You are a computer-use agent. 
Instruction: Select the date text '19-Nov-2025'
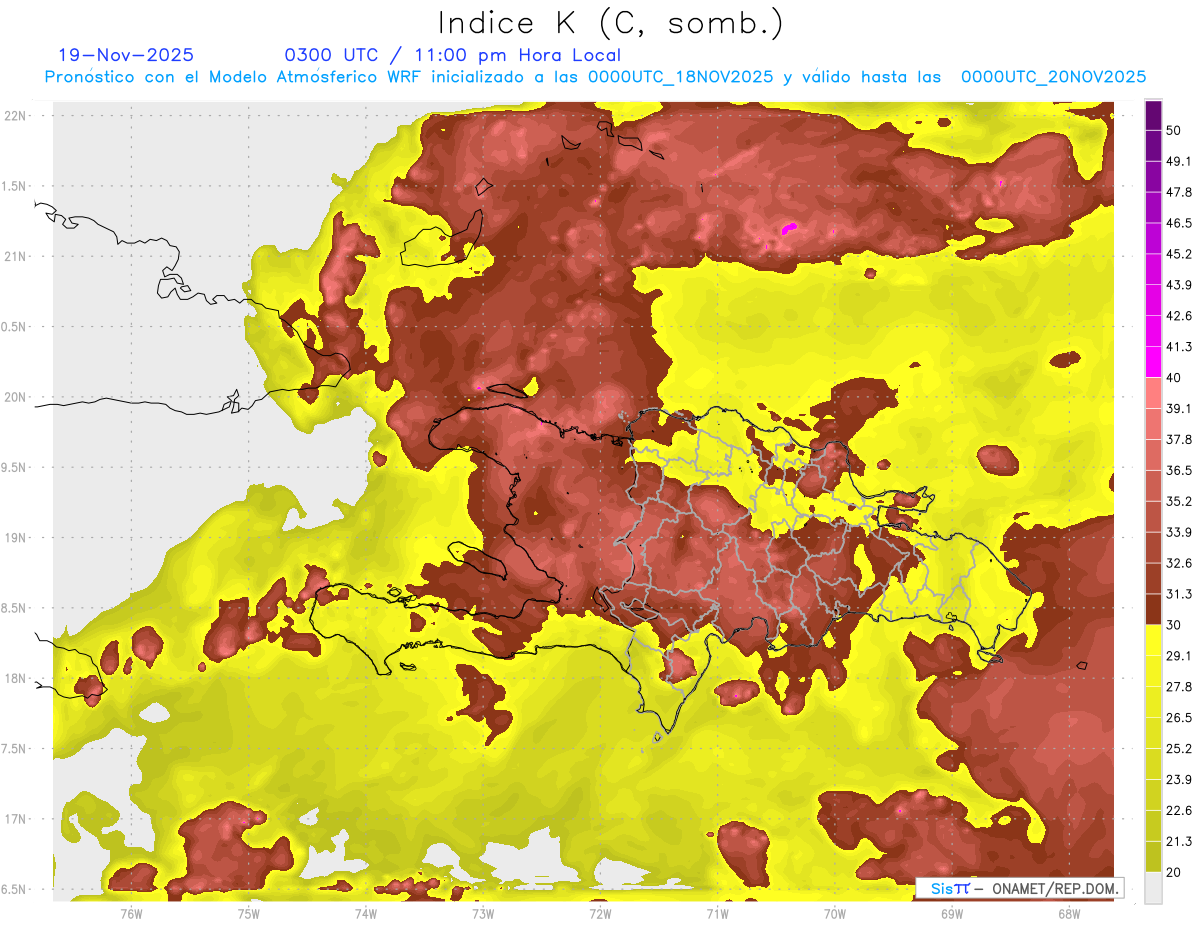point(126,55)
